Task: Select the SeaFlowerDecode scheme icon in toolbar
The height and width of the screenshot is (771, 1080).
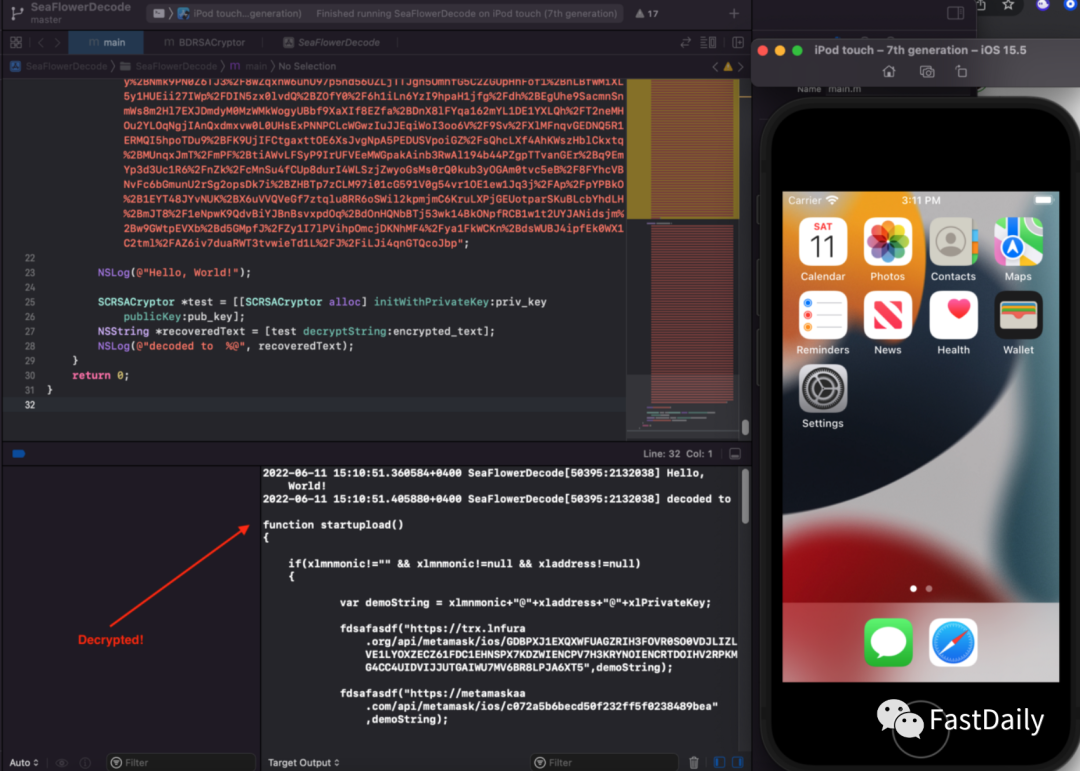Action: [x=159, y=14]
